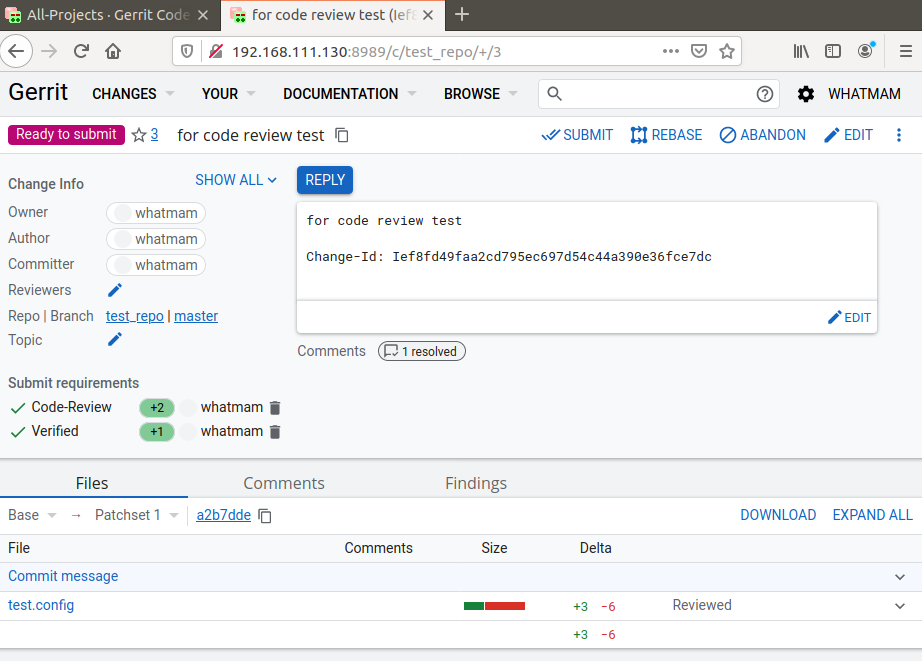The width and height of the screenshot is (922, 661).
Task: Open Firefox library icon
Action: (801, 51)
